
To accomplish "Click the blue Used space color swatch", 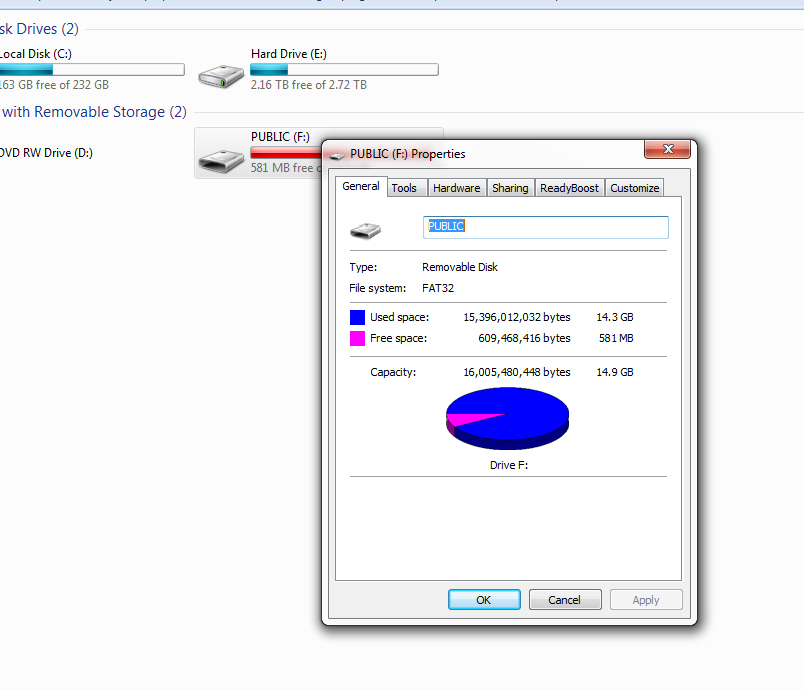I will (x=357, y=317).
